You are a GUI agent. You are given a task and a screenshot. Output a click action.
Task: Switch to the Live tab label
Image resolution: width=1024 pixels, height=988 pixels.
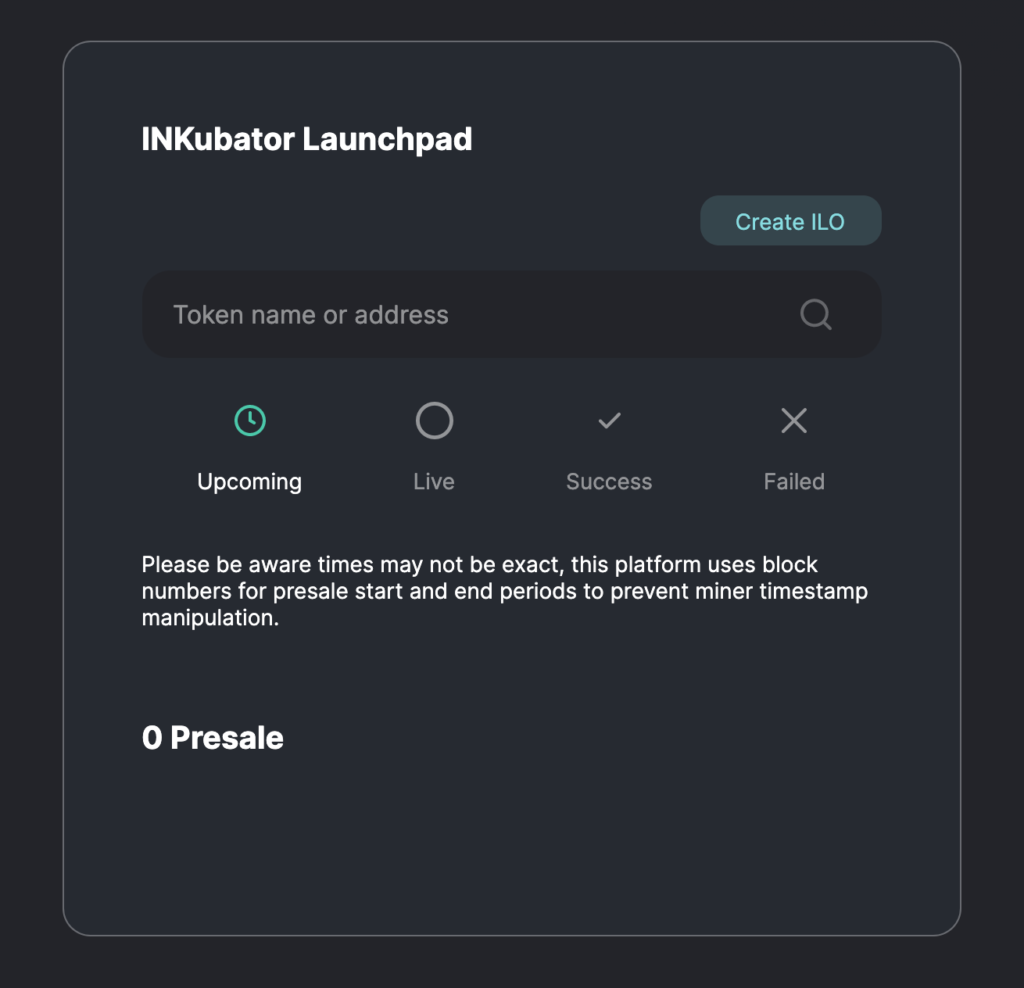click(x=434, y=481)
